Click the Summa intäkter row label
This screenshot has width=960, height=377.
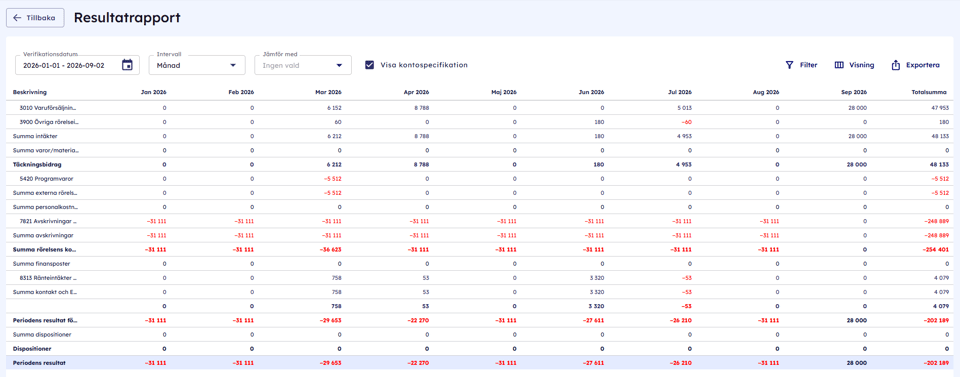(x=35, y=135)
